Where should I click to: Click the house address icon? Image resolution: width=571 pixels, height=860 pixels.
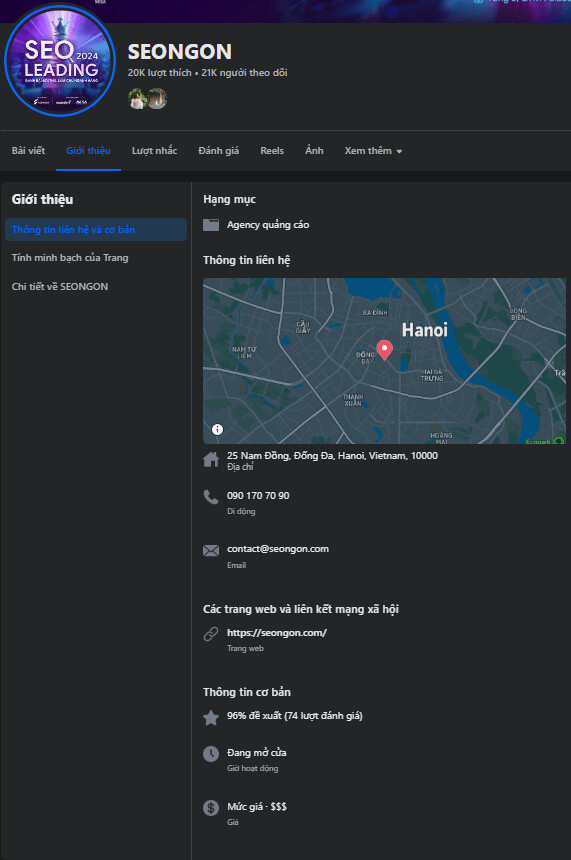[x=211, y=460]
